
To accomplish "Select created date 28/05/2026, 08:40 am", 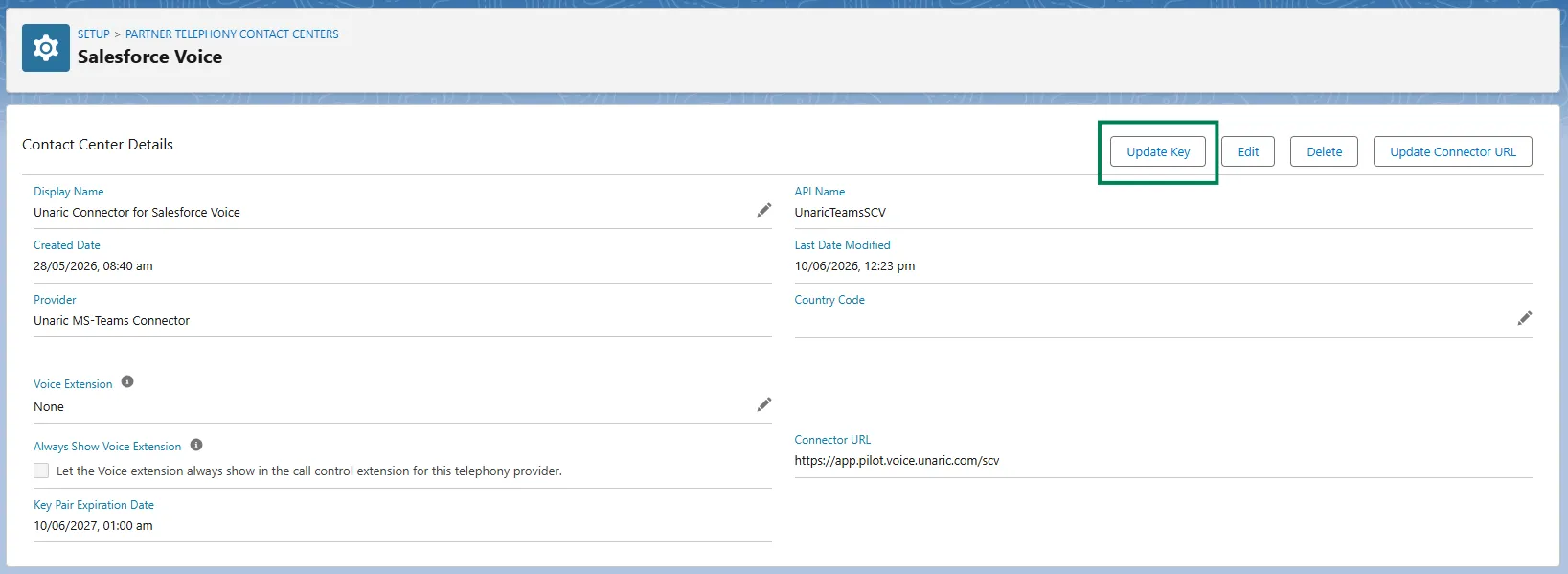I will click(x=93, y=266).
